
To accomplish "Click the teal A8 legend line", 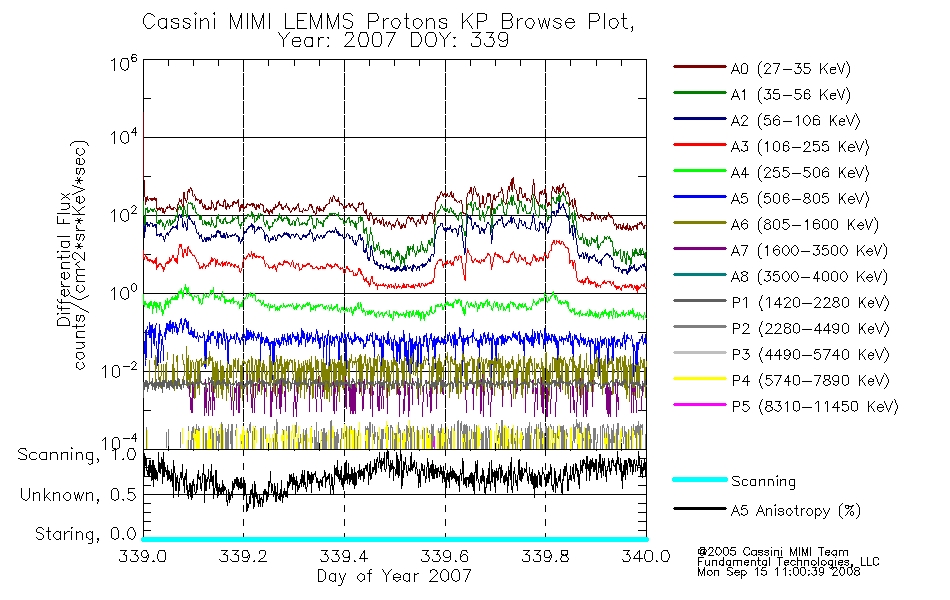I will point(699,275).
